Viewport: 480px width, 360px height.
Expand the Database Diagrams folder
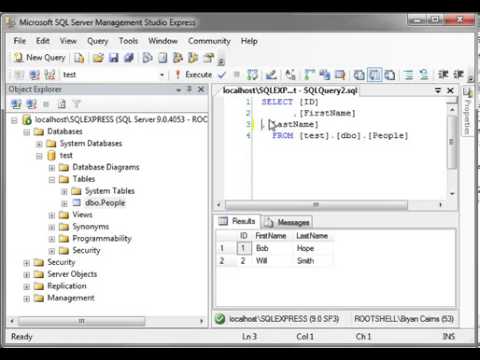tap(52, 168)
